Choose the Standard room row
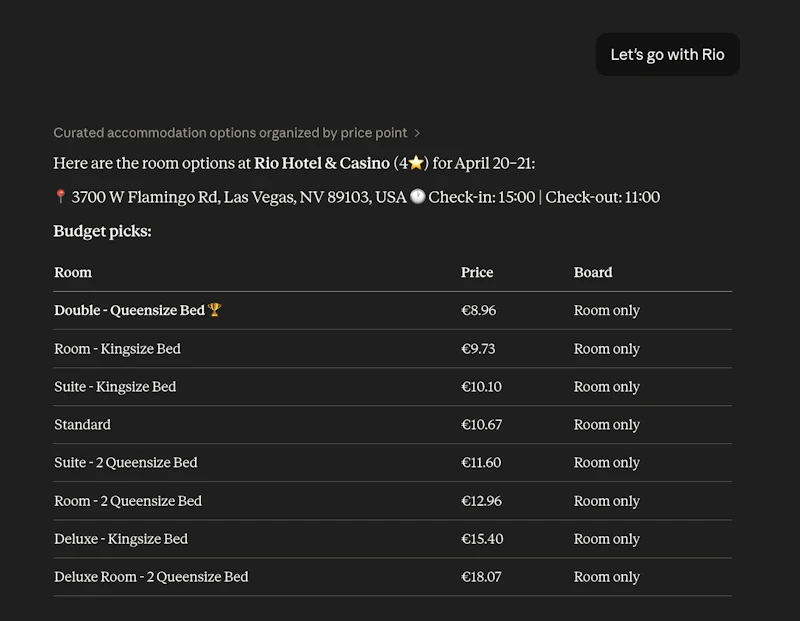The width and height of the screenshot is (800, 621). click(392, 425)
